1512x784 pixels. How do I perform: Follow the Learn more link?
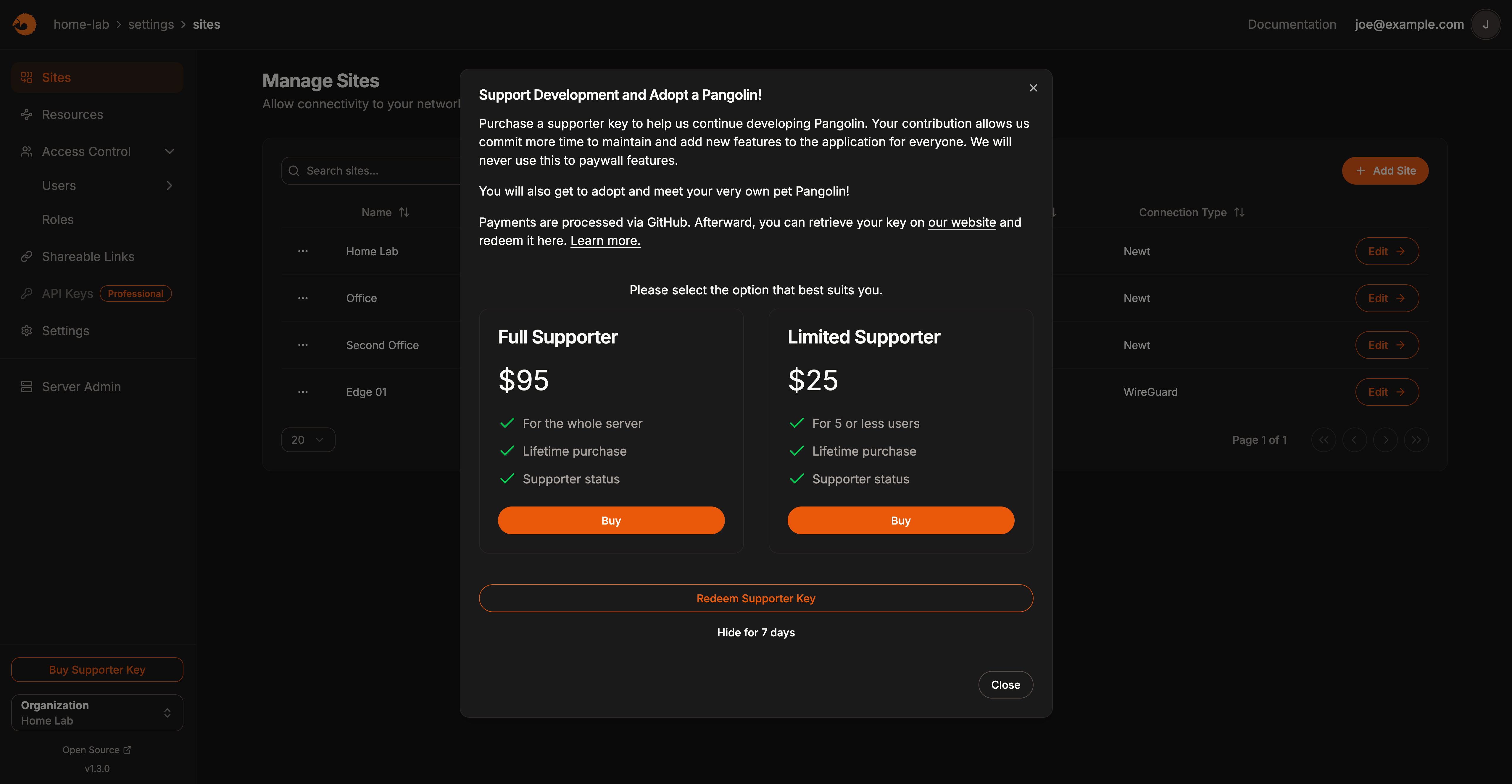(605, 241)
